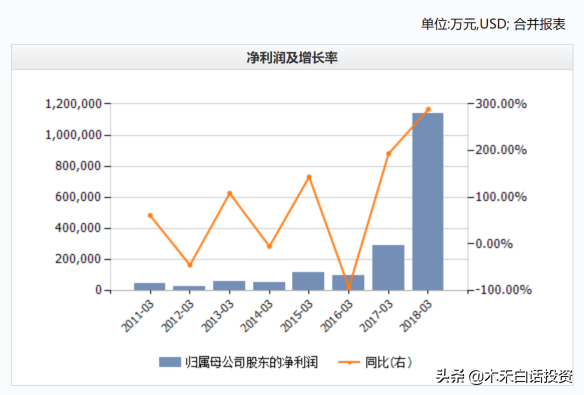The image size is (584, 395).
Task: Select the 2012-03 net profit bar
Action: (189, 288)
